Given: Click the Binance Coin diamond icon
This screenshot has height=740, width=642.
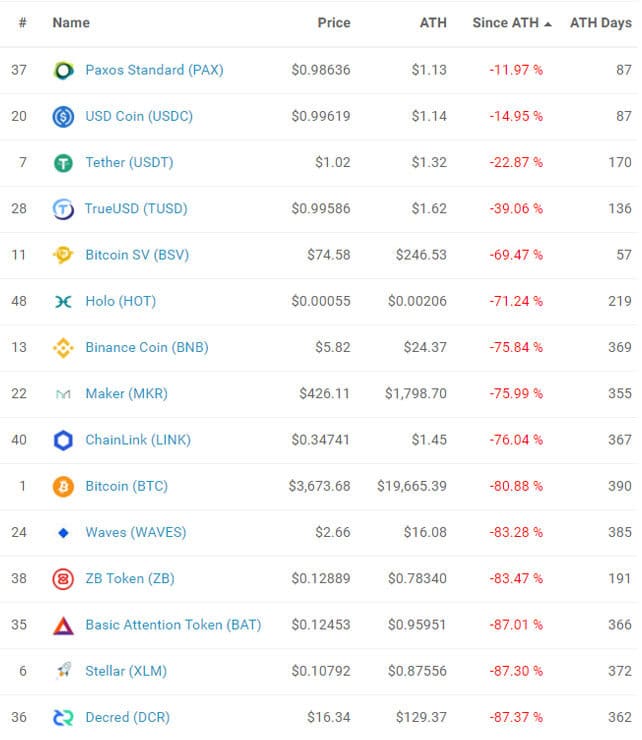Looking at the screenshot, I should click(x=63, y=348).
